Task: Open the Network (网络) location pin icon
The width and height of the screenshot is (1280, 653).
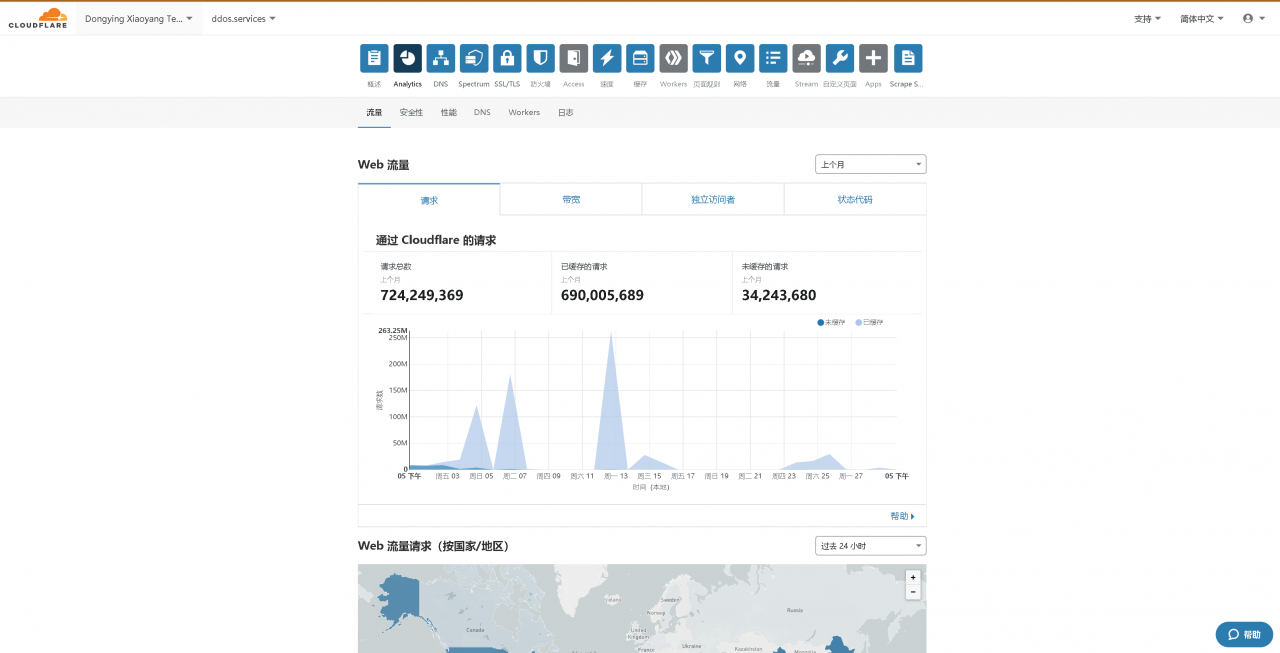Action: coord(740,58)
